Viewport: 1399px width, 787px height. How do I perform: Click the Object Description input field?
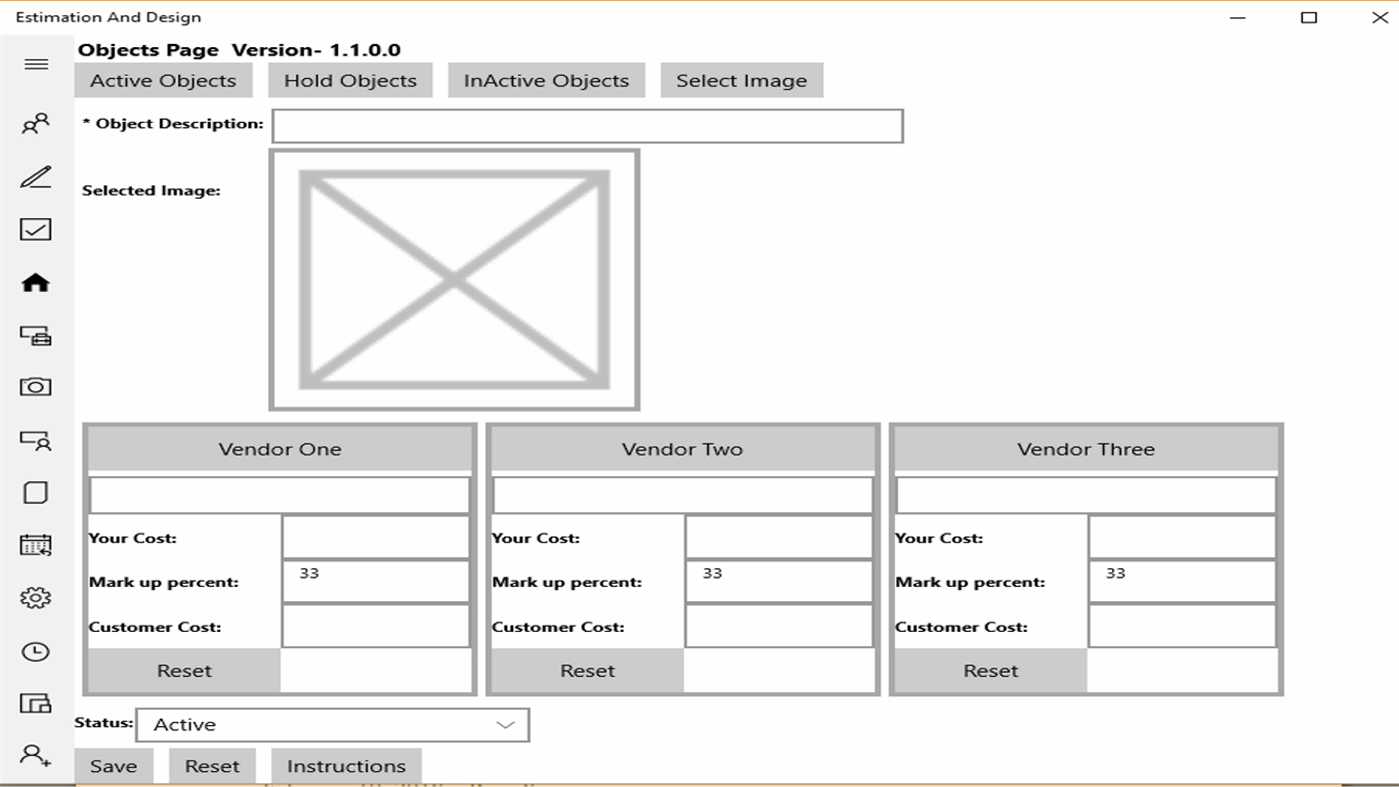588,125
